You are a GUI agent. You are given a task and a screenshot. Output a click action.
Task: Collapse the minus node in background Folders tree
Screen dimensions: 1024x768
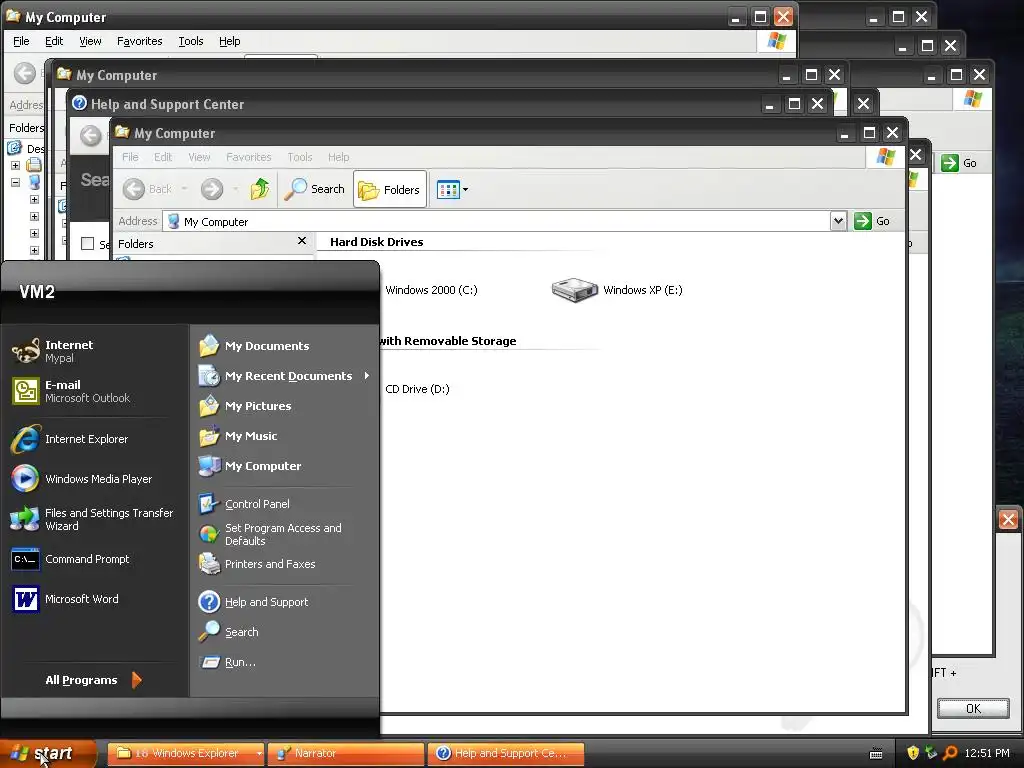pos(15,182)
